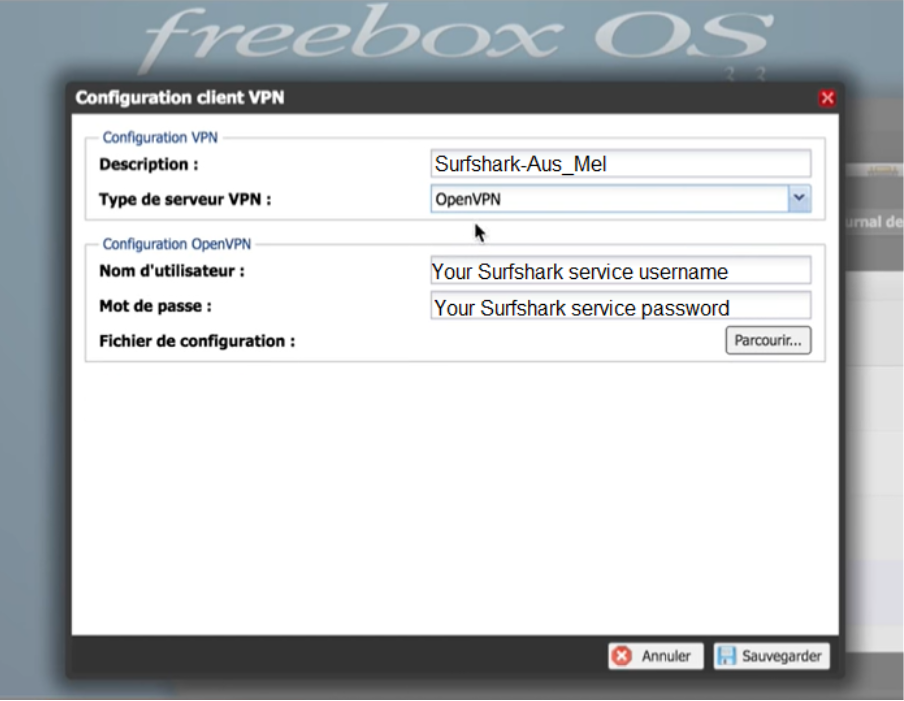The height and width of the screenshot is (701, 904).
Task: Select the Mot de passe password field
Action: pos(620,306)
